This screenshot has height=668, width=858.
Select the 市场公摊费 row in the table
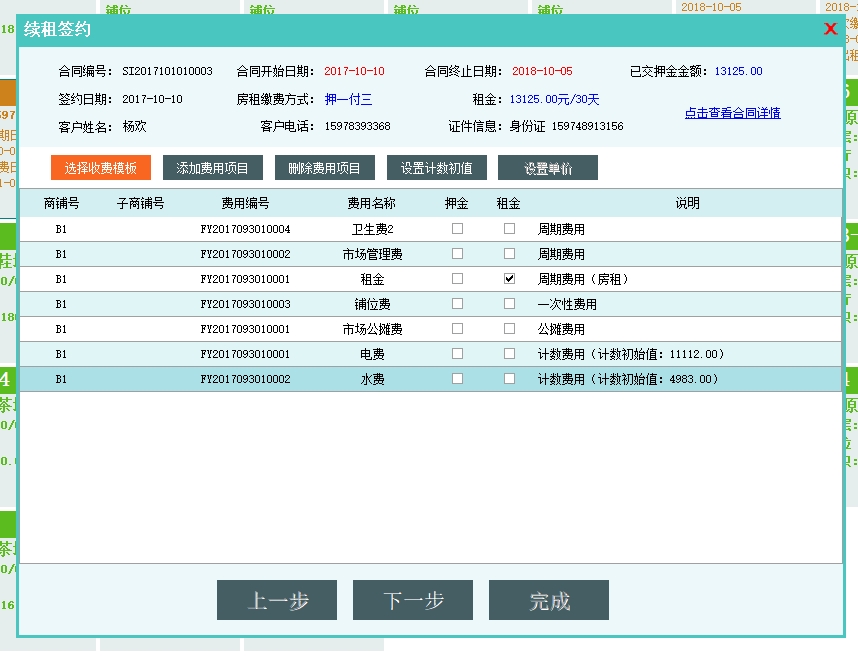372,329
